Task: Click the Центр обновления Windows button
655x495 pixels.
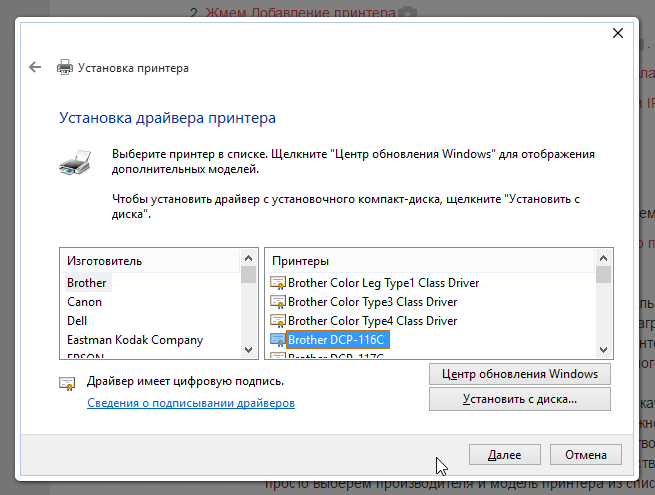Action: point(520,374)
